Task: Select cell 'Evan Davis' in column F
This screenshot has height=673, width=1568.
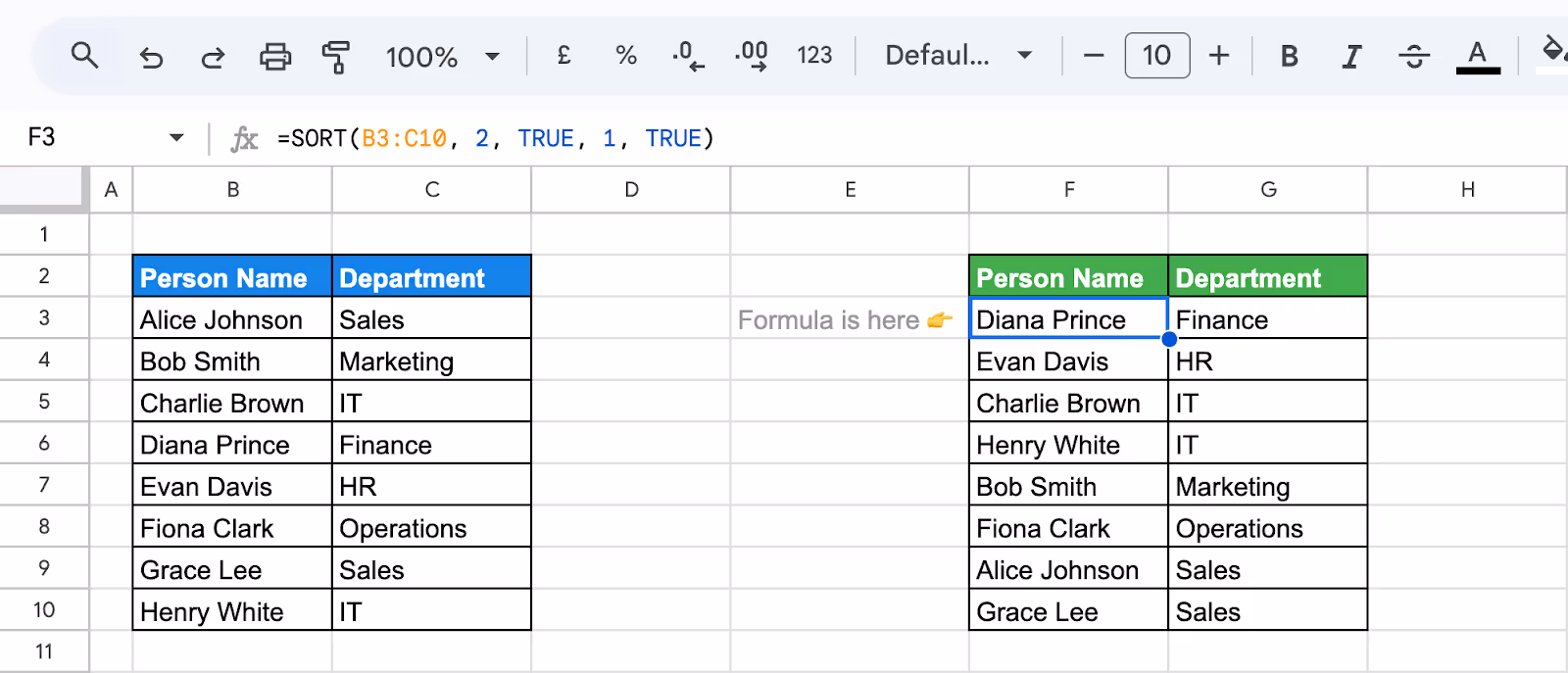Action: pyautogui.click(x=1069, y=361)
